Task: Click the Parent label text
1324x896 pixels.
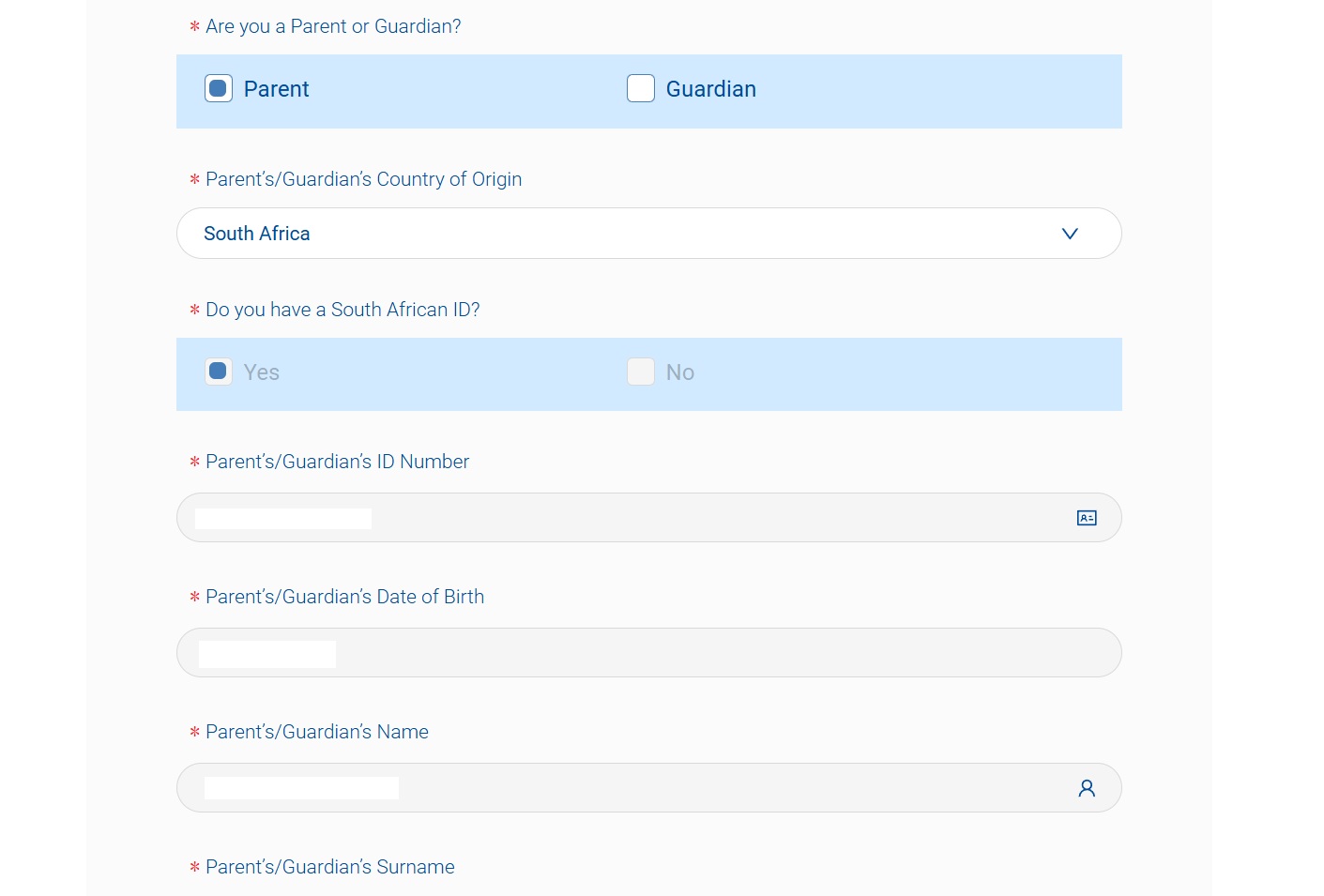Action: [277, 89]
